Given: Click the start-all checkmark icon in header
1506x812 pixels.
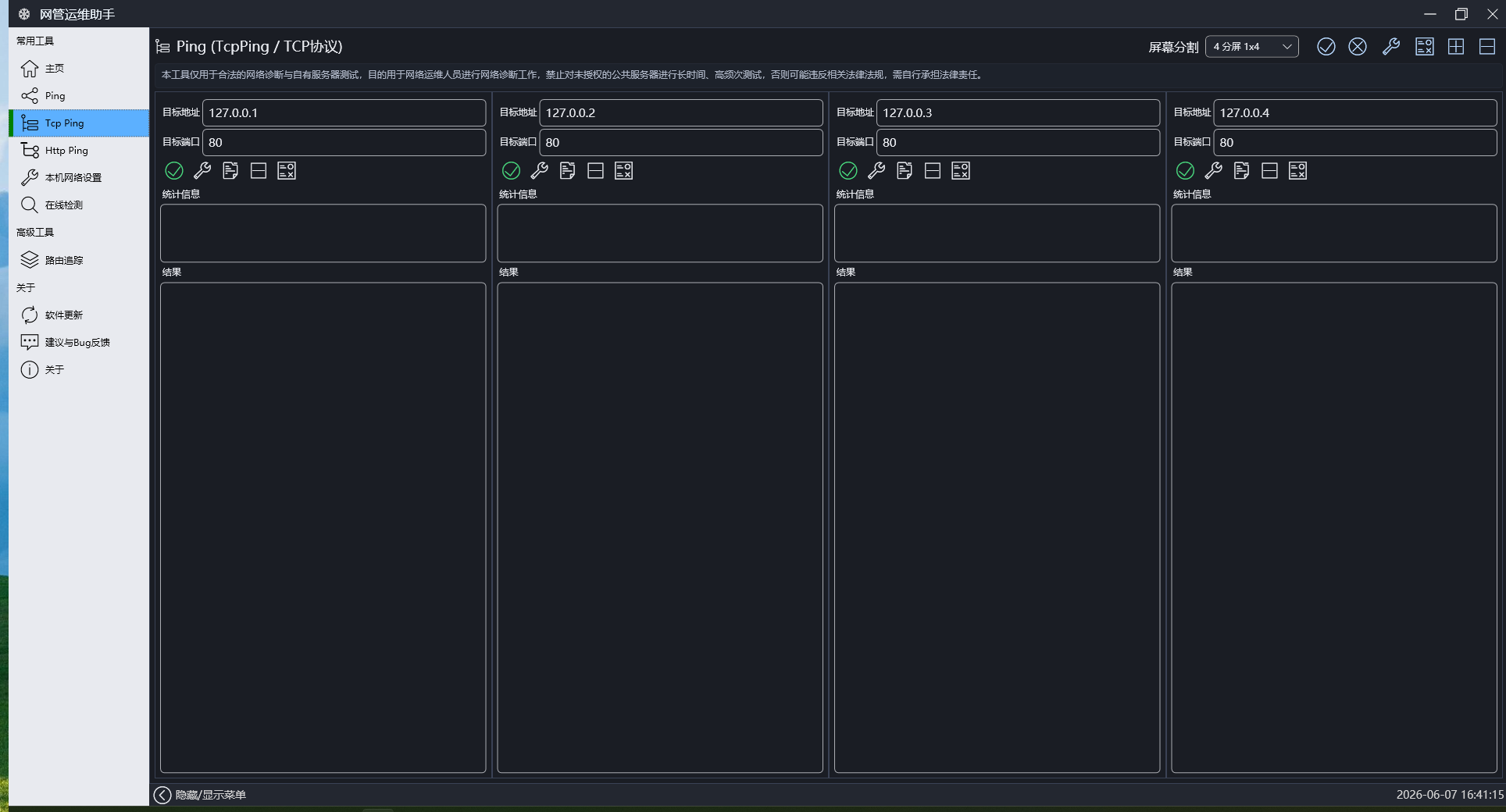Looking at the screenshot, I should point(1326,47).
